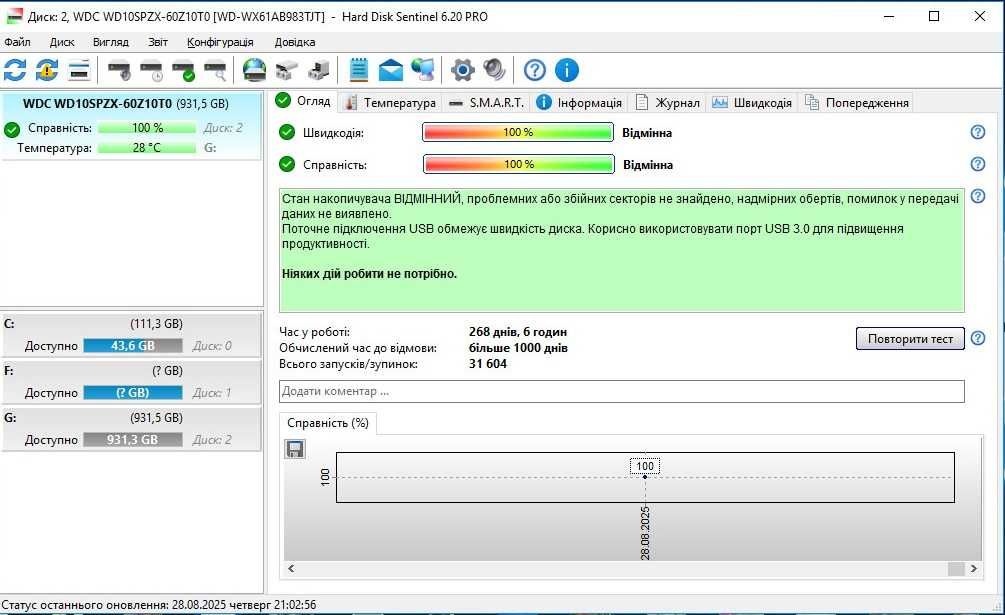Image resolution: width=1005 pixels, height=615 pixels.
Task: Click the Повторити тест button
Action: click(x=910, y=339)
